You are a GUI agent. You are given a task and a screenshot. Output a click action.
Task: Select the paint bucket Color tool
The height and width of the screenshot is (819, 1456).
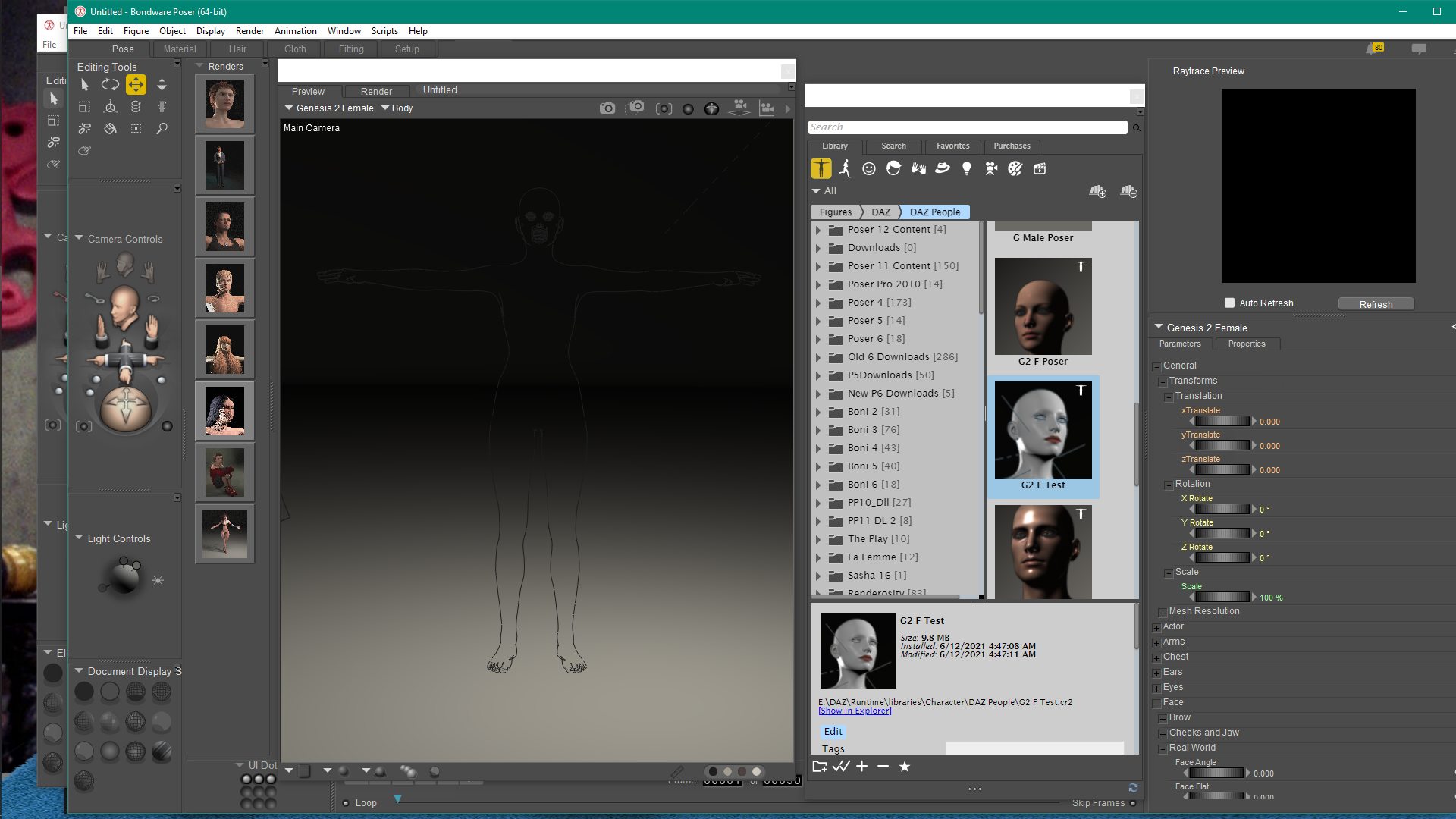pos(110,129)
